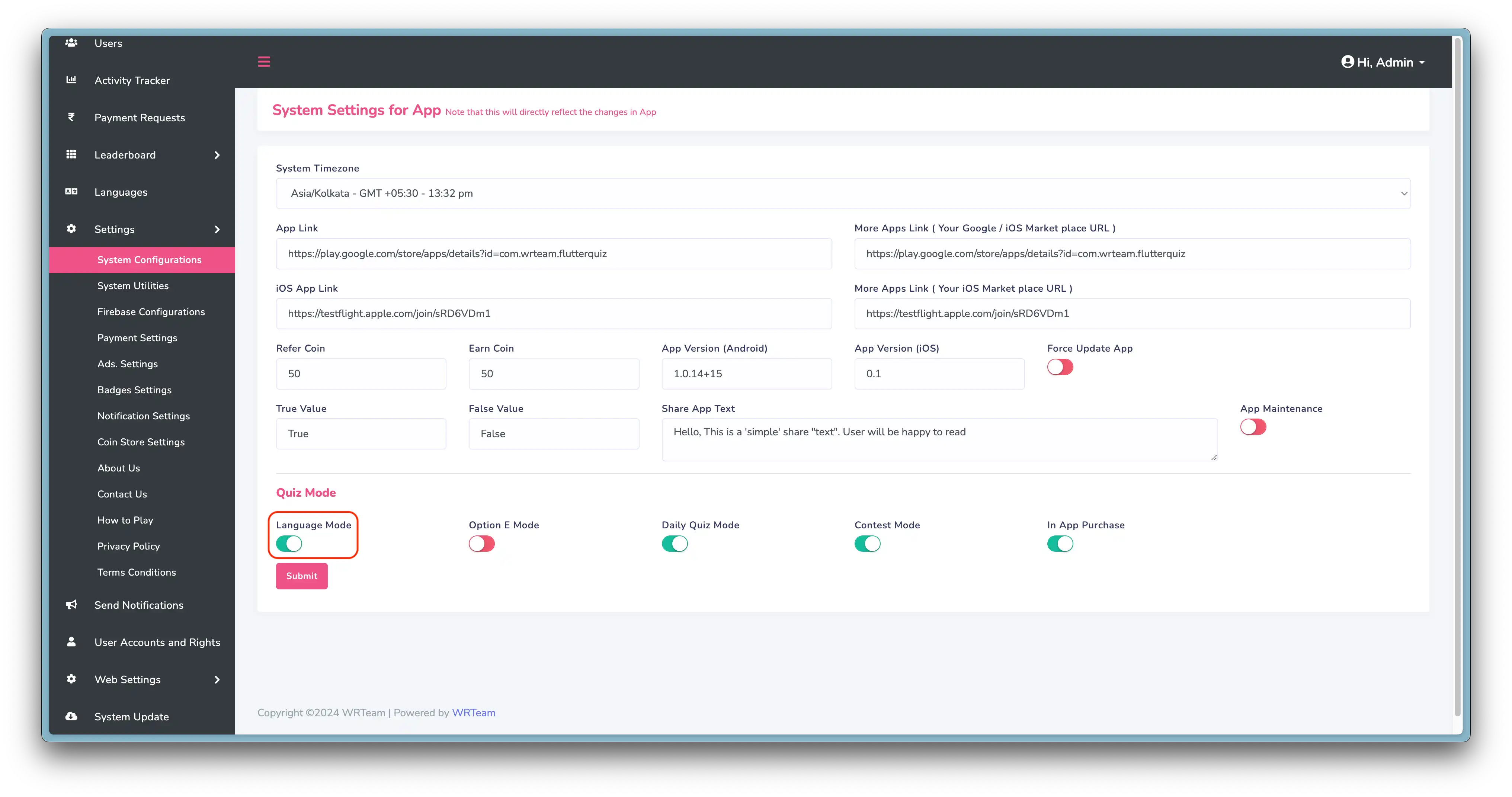Select the Languages sidebar icon
Image resolution: width=1512 pixels, height=797 pixels.
click(x=71, y=191)
